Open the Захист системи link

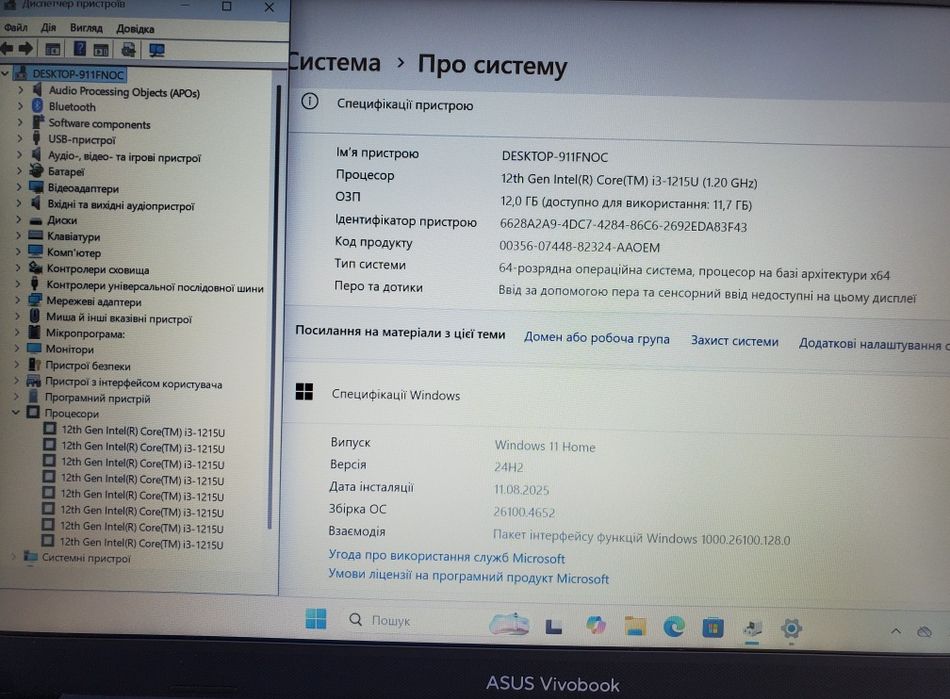click(x=734, y=341)
